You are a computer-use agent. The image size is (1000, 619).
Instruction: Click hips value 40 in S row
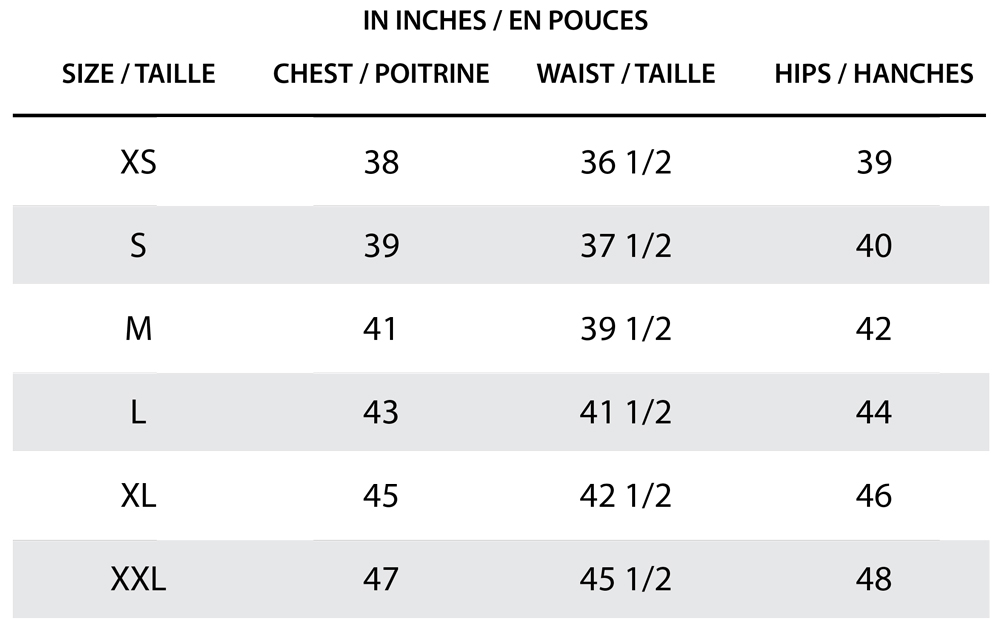click(873, 246)
